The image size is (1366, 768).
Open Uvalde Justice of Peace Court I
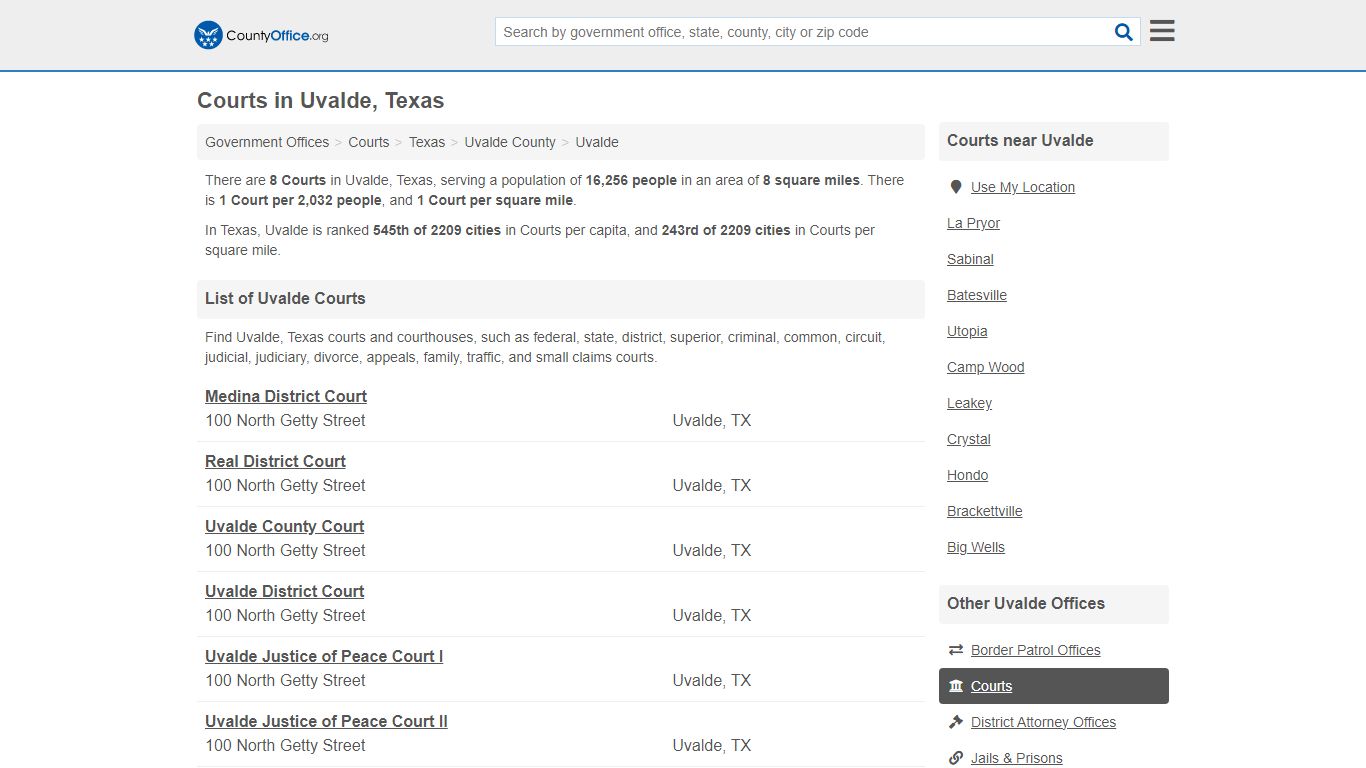[x=324, y=656]
